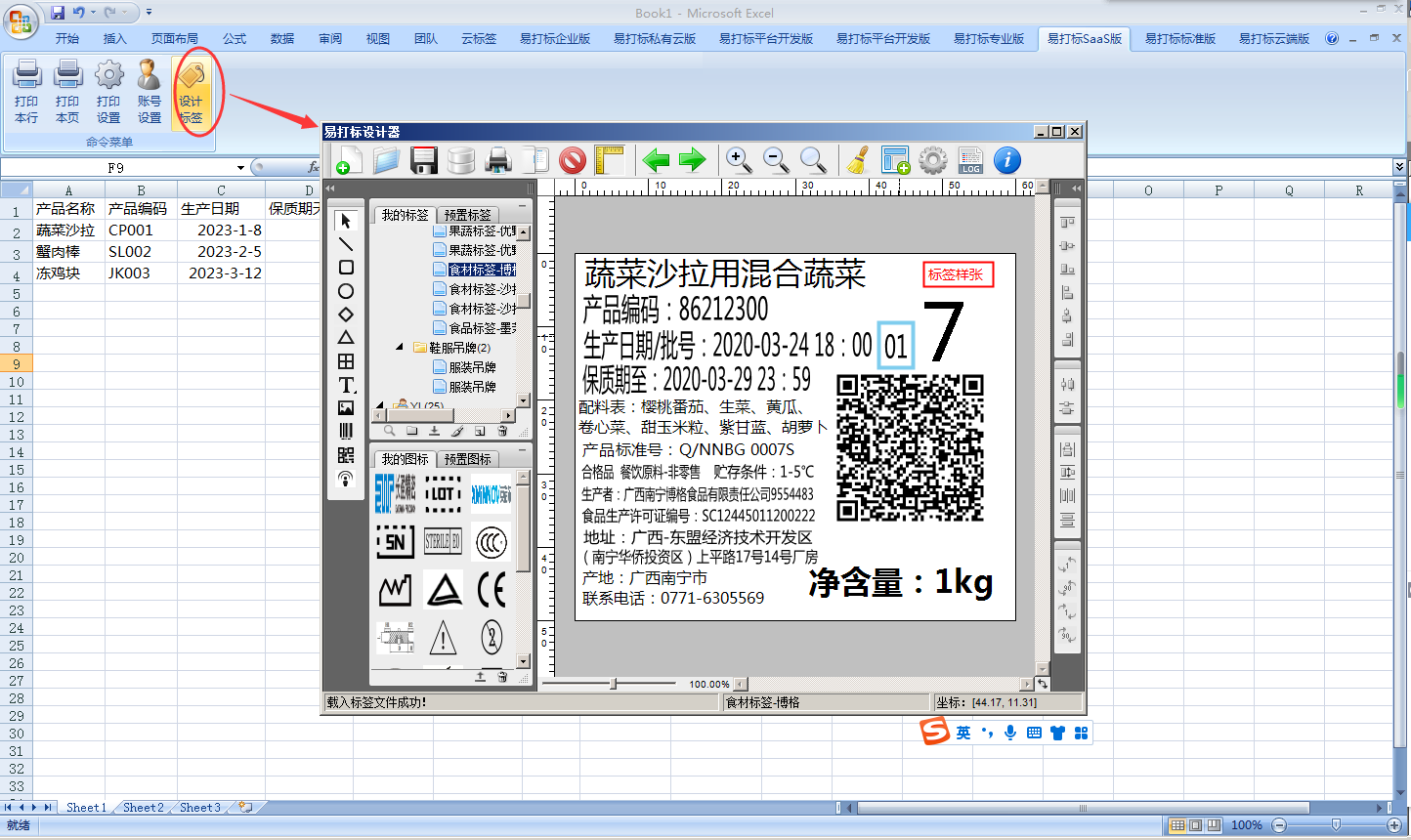Image resolution: width=1411 pixels, height=840 pixels.
Task: Switch to 我的标签 tab
Action: pyautogui.click(x=405, y=215)
